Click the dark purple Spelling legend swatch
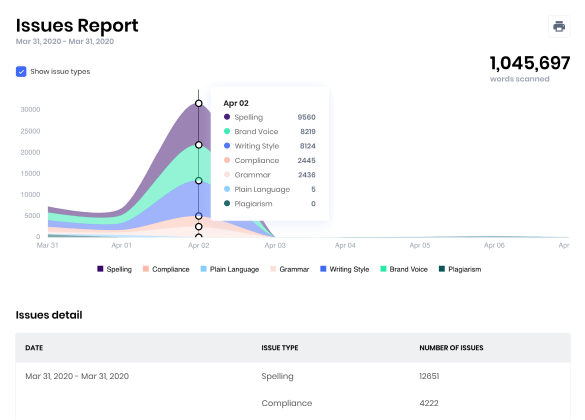585x420 pixels. (100, 269)
